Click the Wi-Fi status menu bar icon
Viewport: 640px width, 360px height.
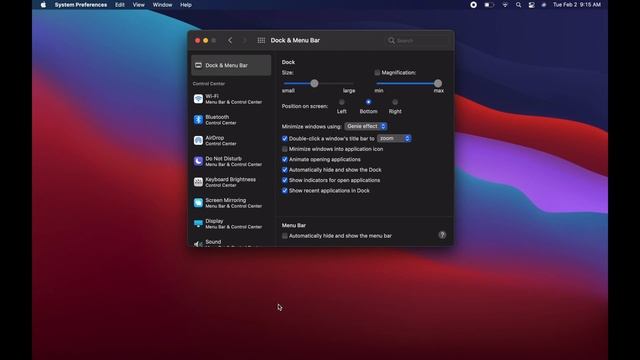coord(505,5)
